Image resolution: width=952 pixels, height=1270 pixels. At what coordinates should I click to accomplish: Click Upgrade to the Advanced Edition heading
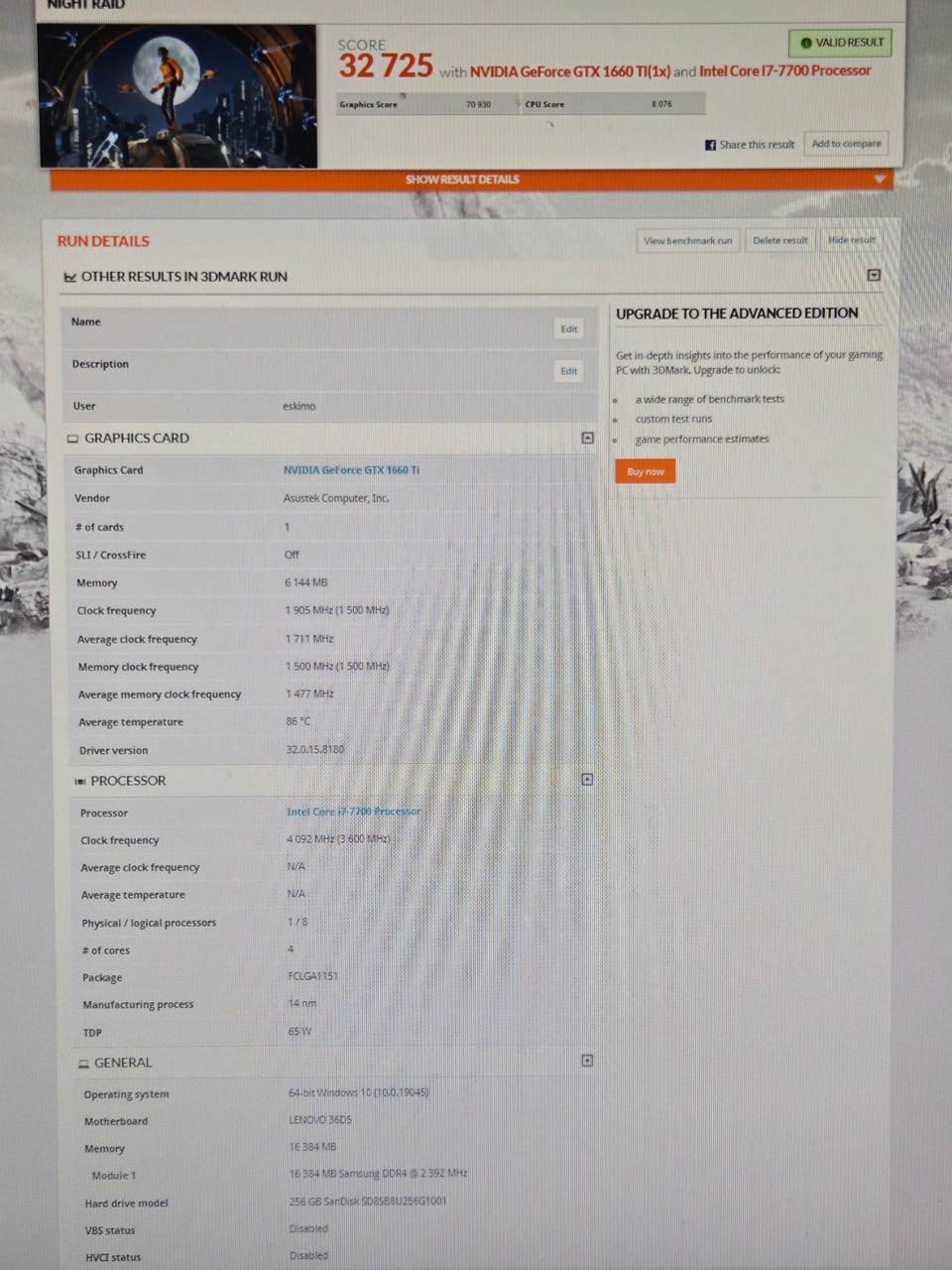[x=737, y=314]
